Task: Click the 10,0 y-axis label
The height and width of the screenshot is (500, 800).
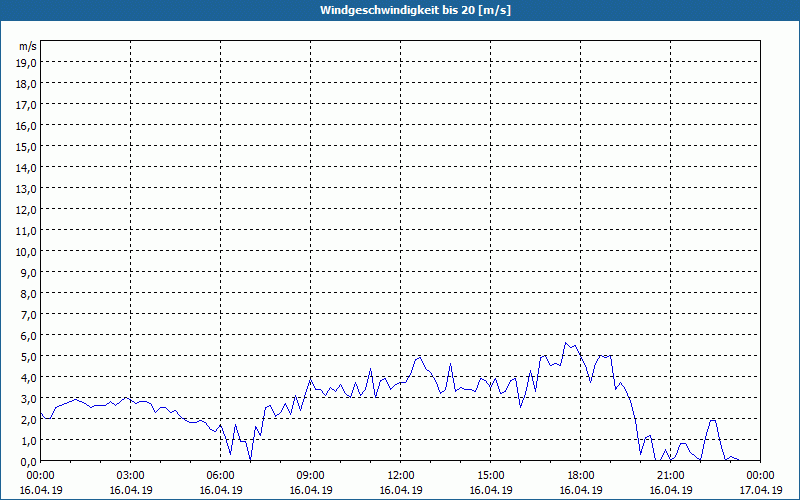Action: pos(28,252)
